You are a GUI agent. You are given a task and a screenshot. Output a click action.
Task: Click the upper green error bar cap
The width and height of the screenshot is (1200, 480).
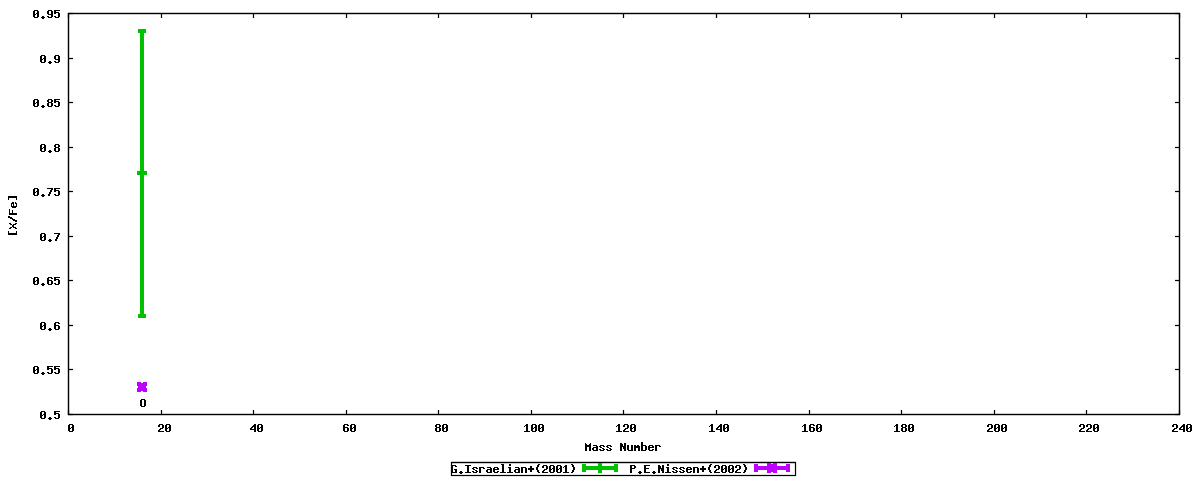(x=142, y=31)
